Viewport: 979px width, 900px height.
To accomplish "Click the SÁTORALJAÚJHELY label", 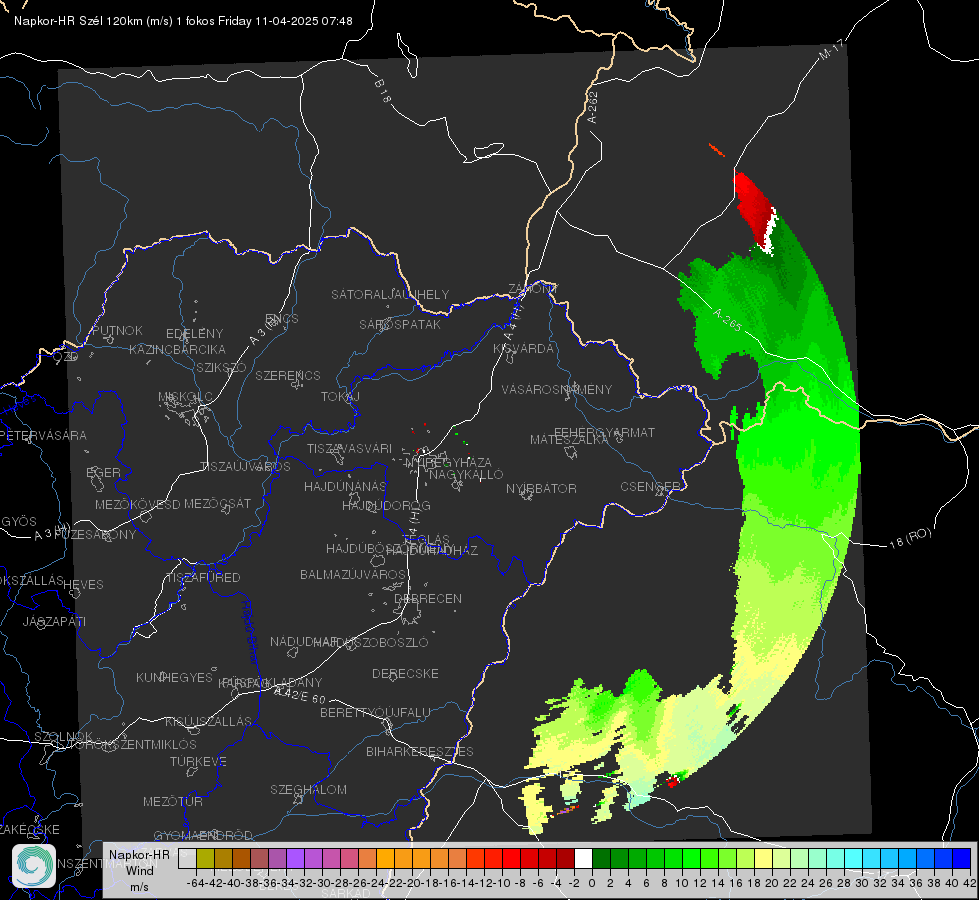I will (x=390, y=295).
